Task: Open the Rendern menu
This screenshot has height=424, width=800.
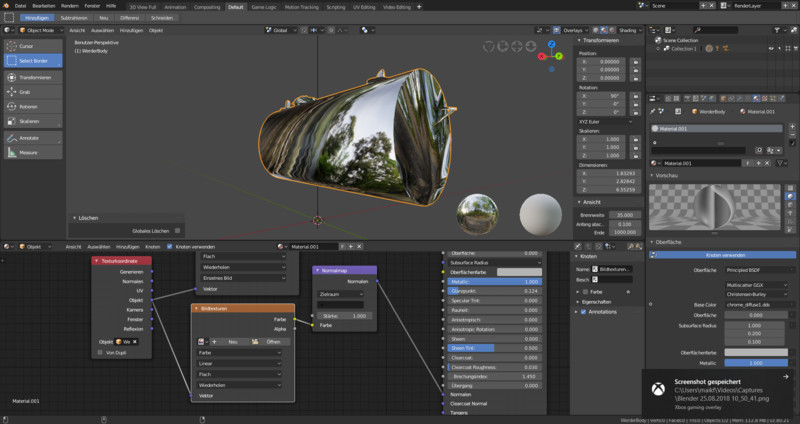Action: pos(68,6)
